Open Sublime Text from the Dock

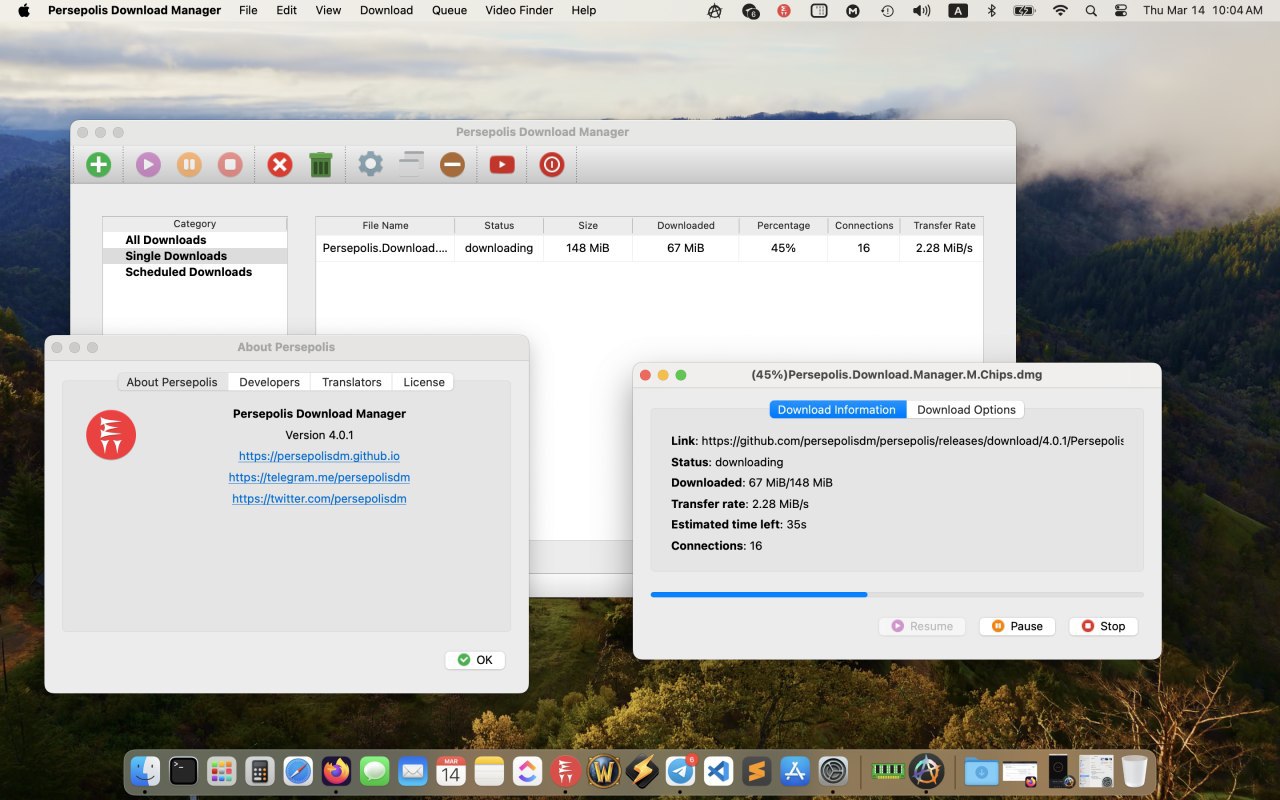coord(757,771)
